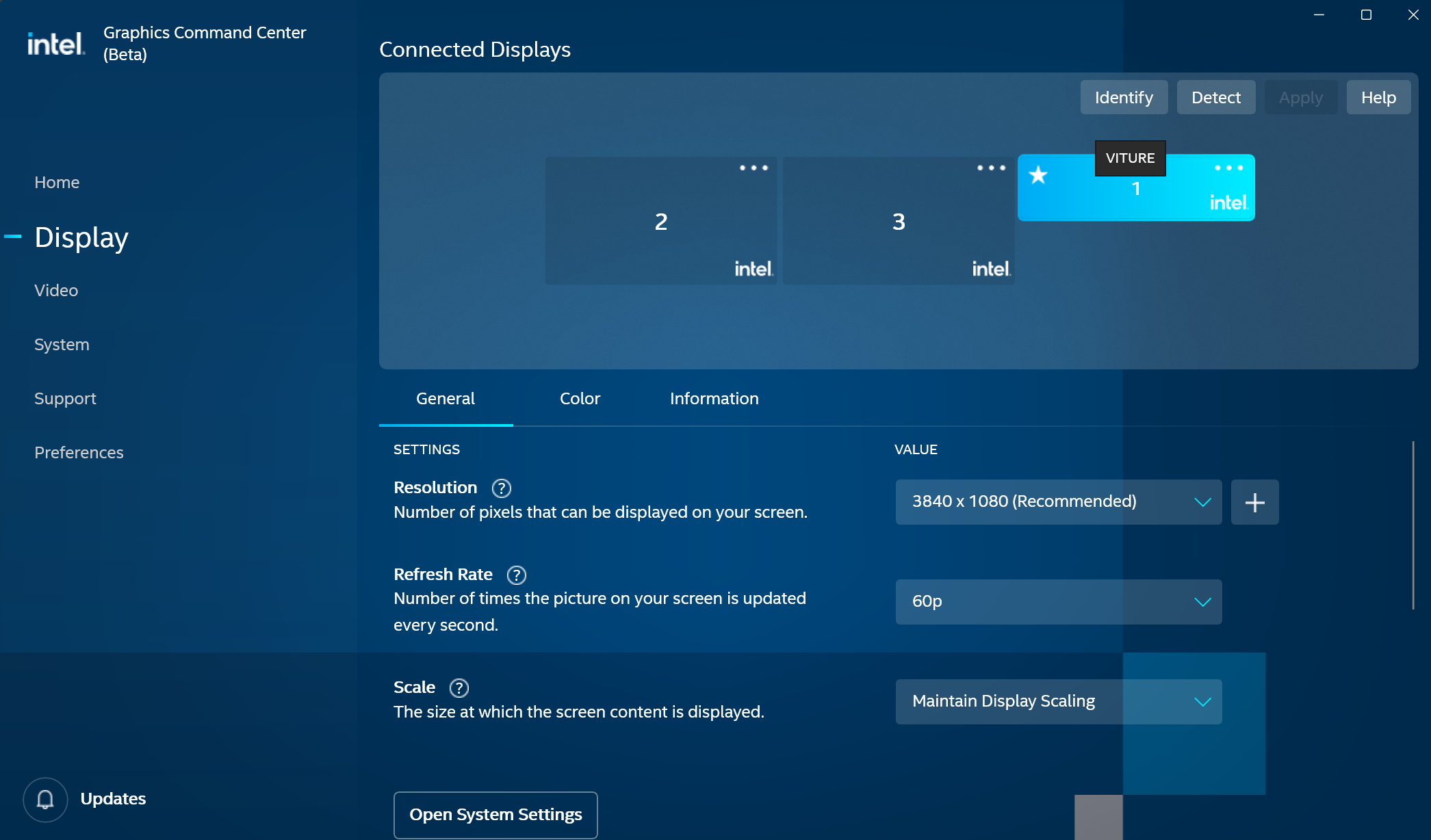This screenshot has height=840, width=1431.
Task: Expand the 60p refresh rate dropdown
Action: (1058, 602)
